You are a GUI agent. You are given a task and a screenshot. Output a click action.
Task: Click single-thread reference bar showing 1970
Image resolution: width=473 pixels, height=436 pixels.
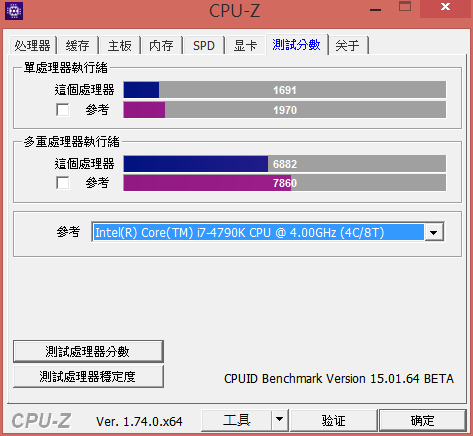point(284,110)
